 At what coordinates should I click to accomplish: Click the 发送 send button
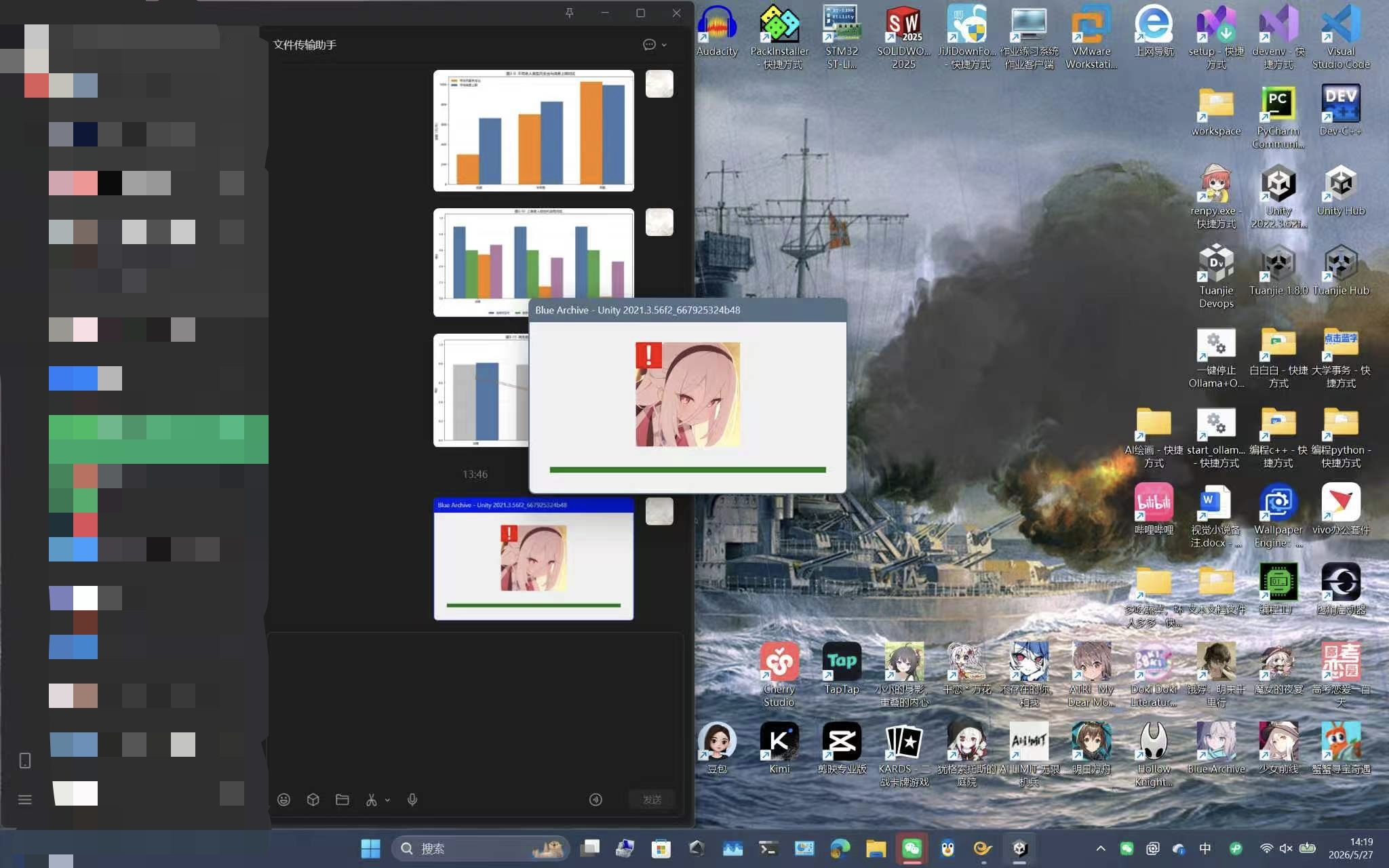[652, 800]
